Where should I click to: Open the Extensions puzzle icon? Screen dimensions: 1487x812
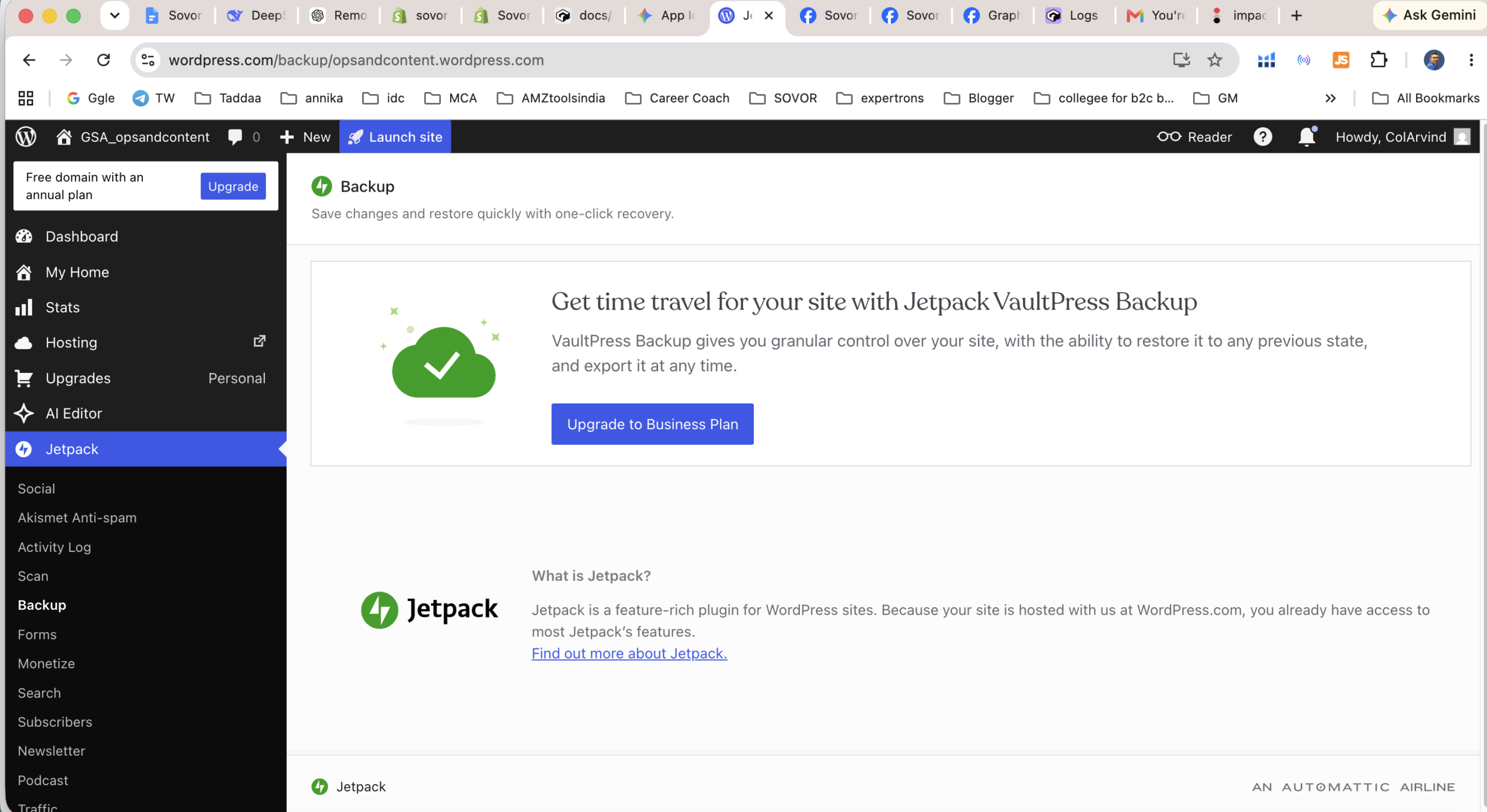[x=1379, y=60]
